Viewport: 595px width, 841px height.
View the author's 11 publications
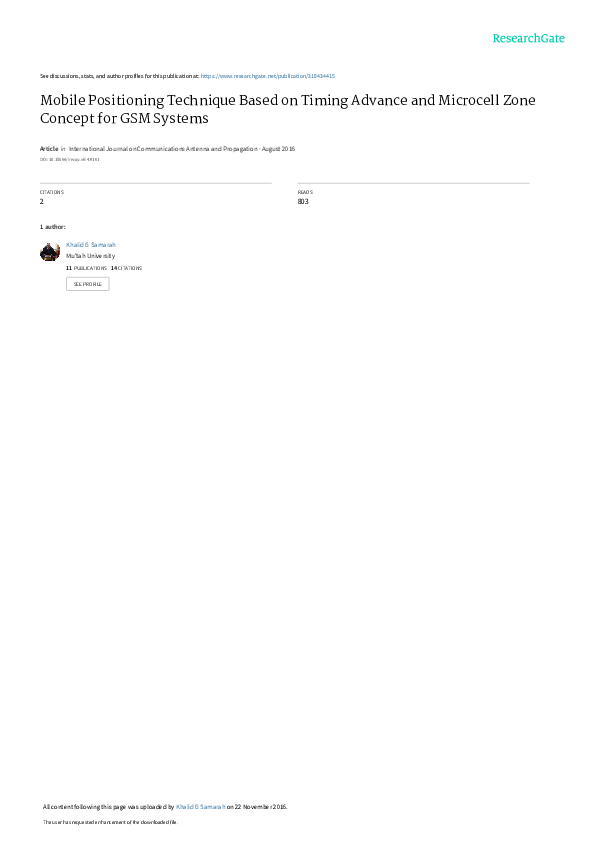coord(86,268)
